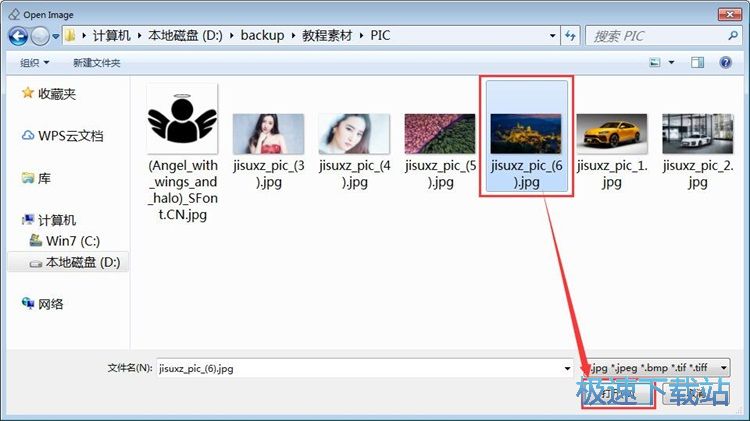The image size is (750, 421).
Task: Click the cloud icon of WPS云文档
Action: pos(28,135)
